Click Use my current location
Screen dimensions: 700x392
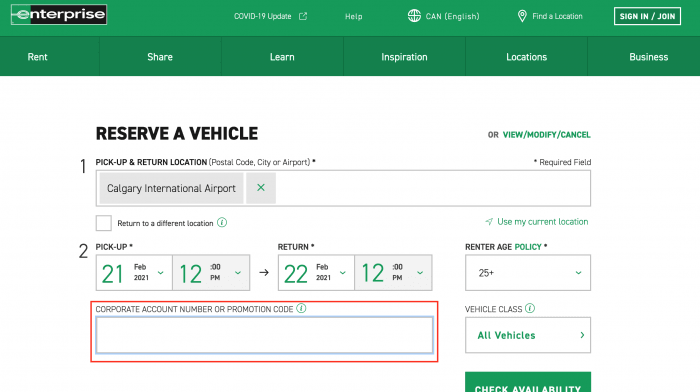click(x=542, y=222)
